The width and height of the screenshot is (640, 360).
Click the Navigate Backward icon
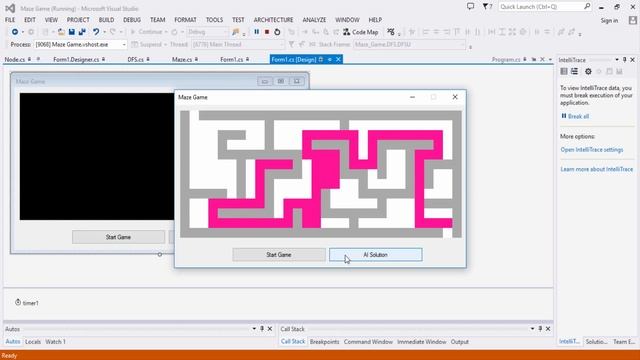point(15,32)
